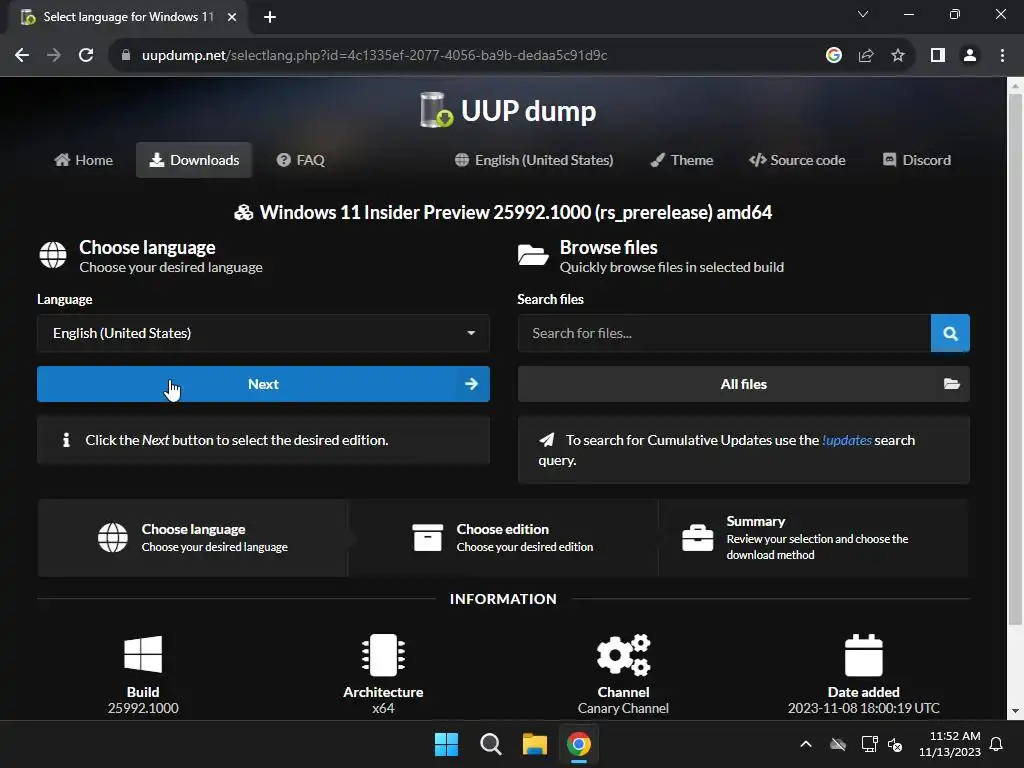Open the tab search chevron
This screenshot has width=1024, height=768.
[x=863, y=14]
